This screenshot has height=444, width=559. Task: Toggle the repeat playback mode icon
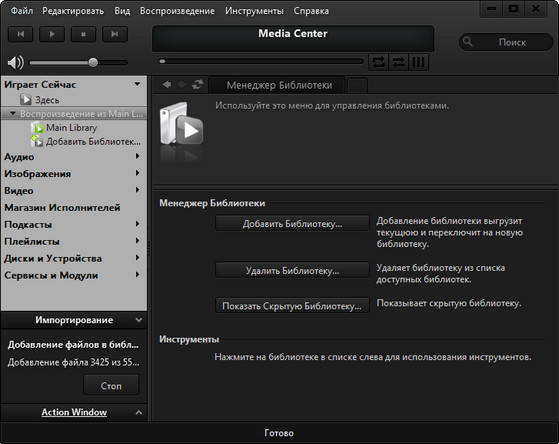378,62
